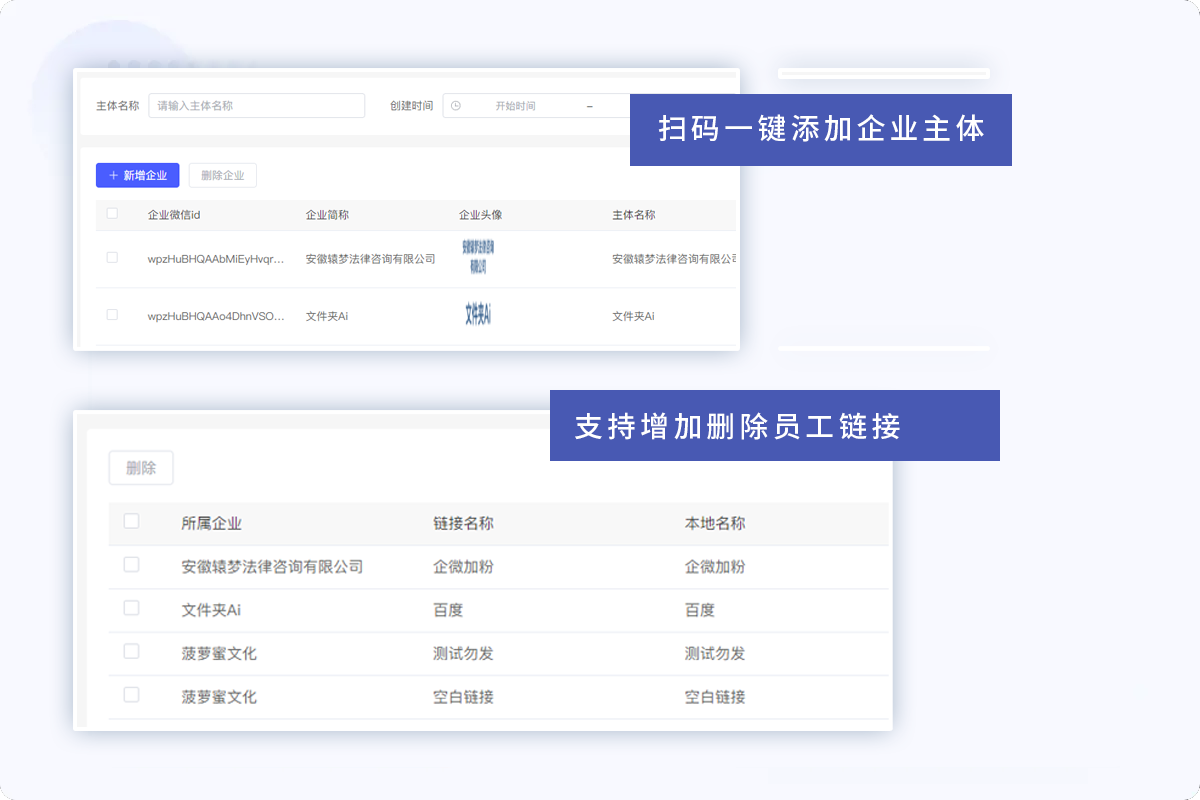
Task: Click the plus icon on 新增企业 button
Action: (x=113, y=175)
